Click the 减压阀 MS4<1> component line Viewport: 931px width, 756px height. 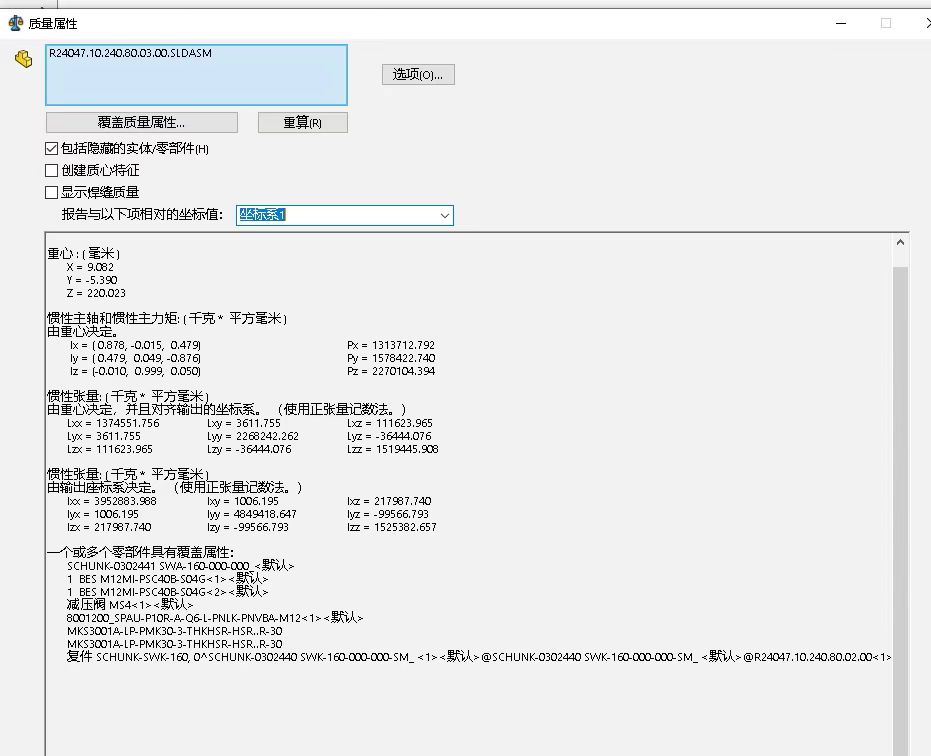tap(129, 605)
